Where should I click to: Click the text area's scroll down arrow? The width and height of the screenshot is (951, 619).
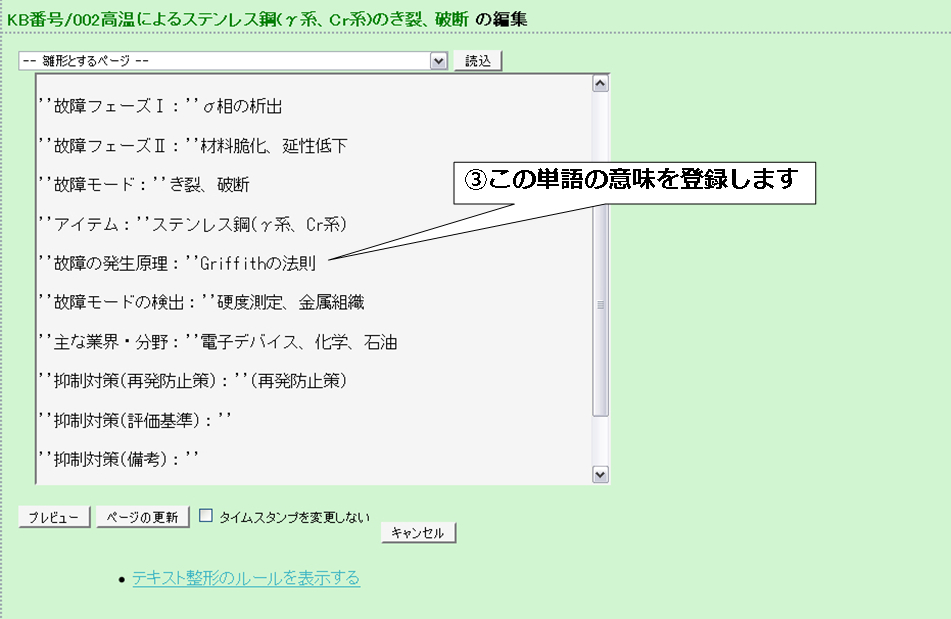tap(600, 474)
